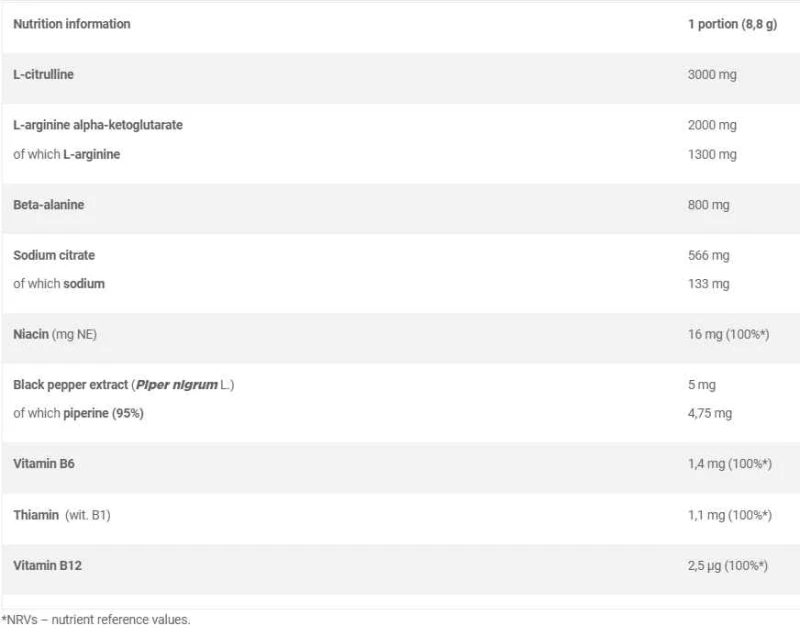
Task: Click the 1300 mg L-arginine value
Action: pos(712,154)
